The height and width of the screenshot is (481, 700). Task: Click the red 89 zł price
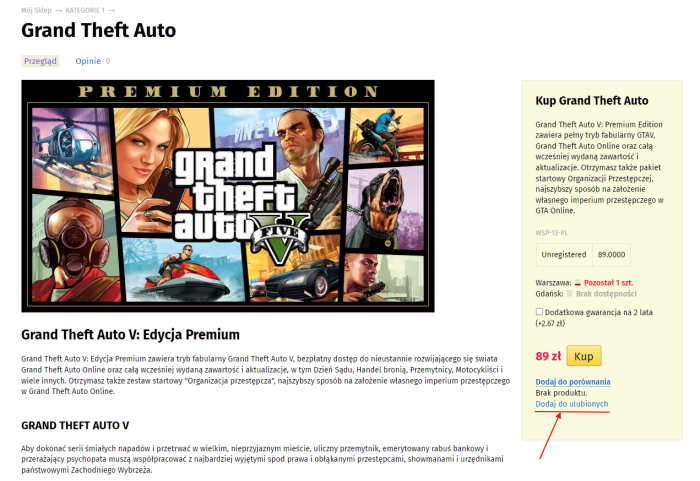548,356
